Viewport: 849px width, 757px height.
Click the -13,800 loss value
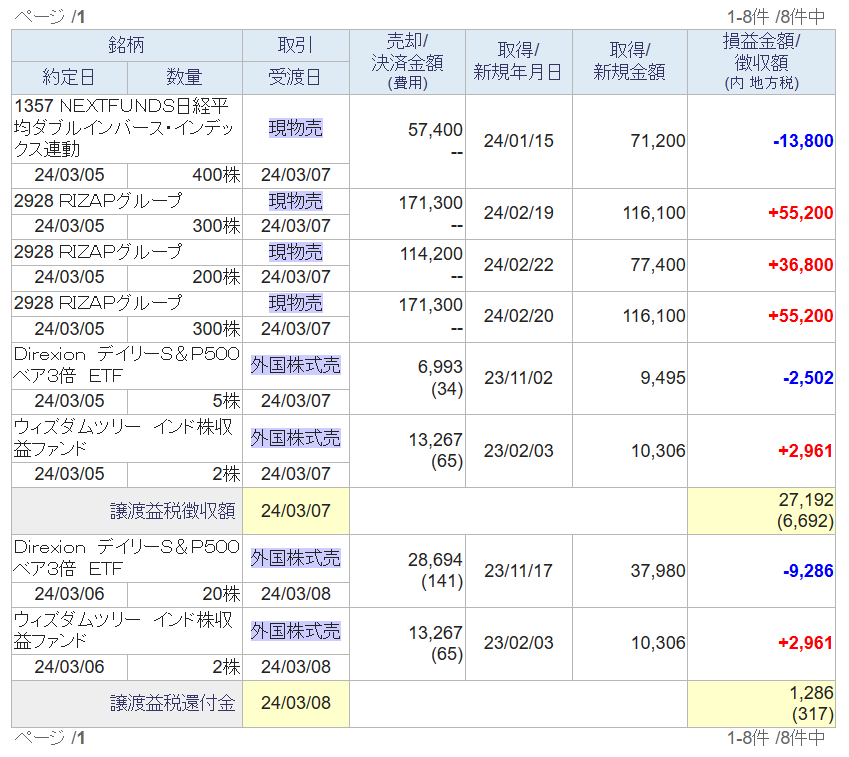(x=803, y=141)
